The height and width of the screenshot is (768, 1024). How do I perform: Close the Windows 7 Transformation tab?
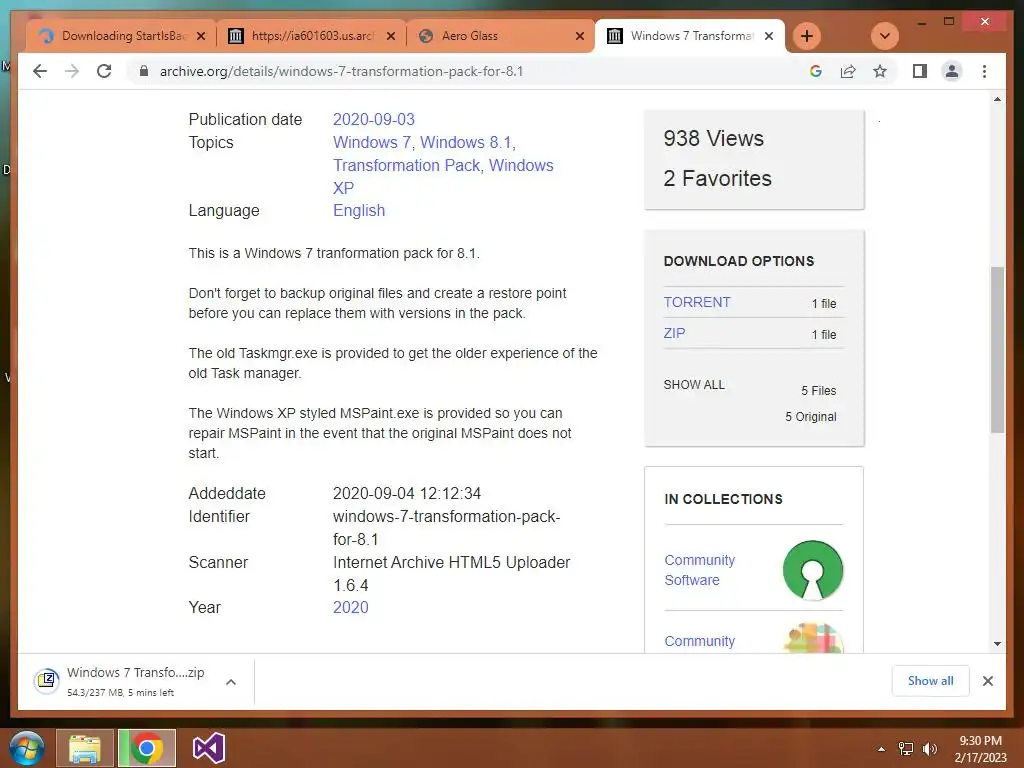click(x=769, y=36)
